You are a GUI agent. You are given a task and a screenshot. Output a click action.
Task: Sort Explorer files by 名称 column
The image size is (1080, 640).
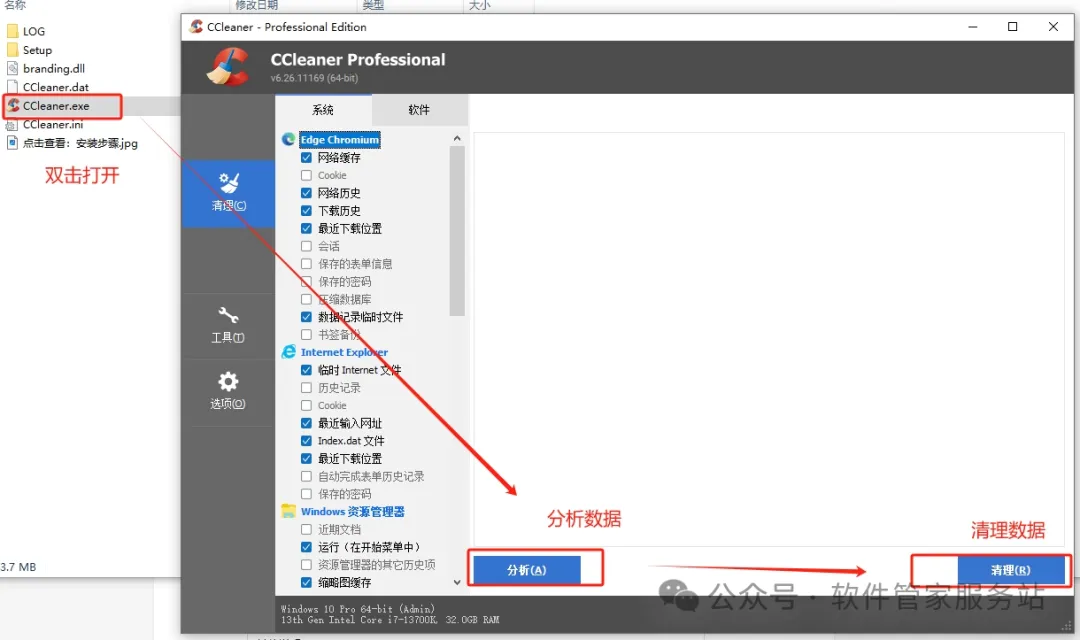click(15, 5)
